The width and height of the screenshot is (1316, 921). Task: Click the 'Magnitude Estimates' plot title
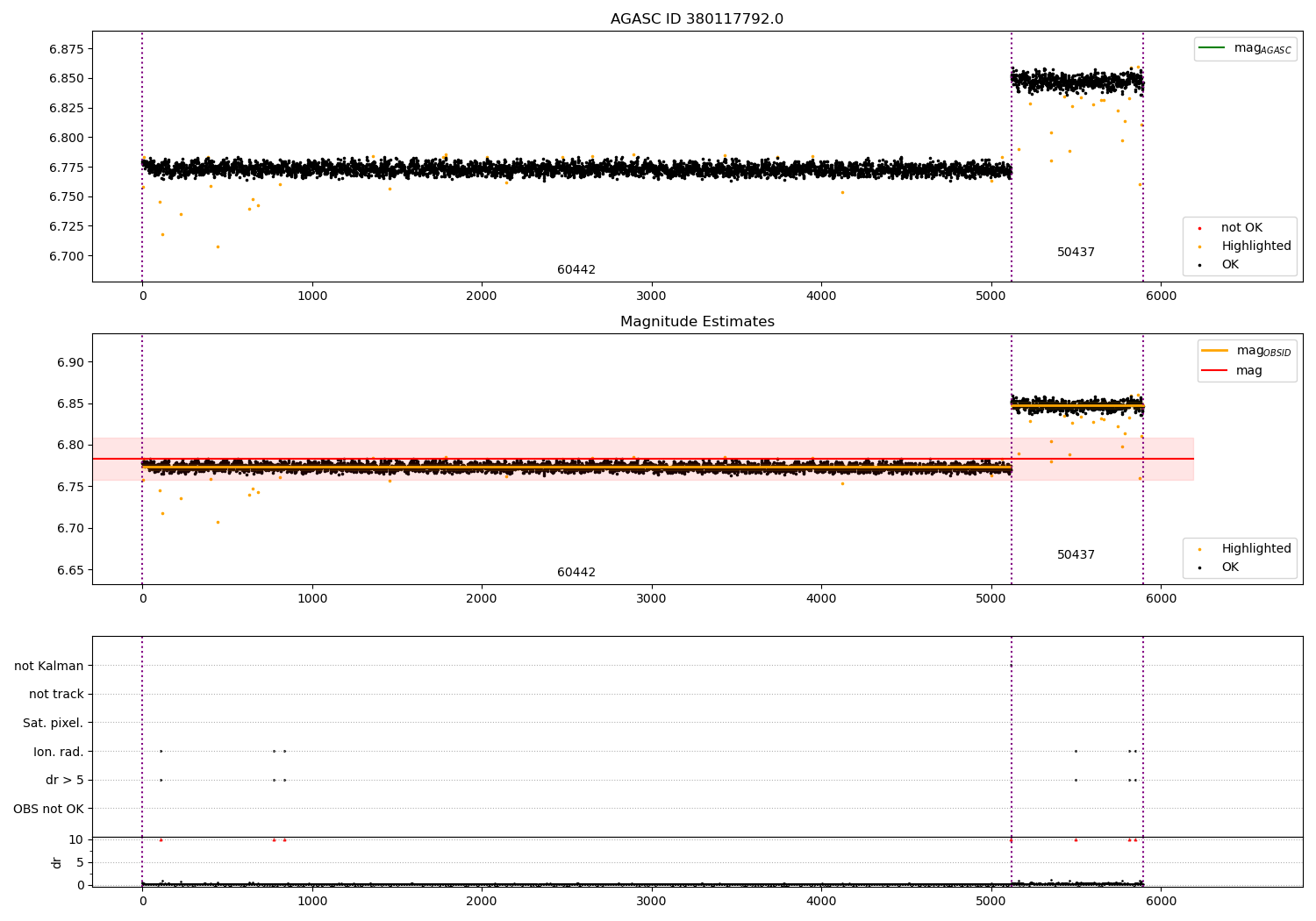(x=697, y=322)
